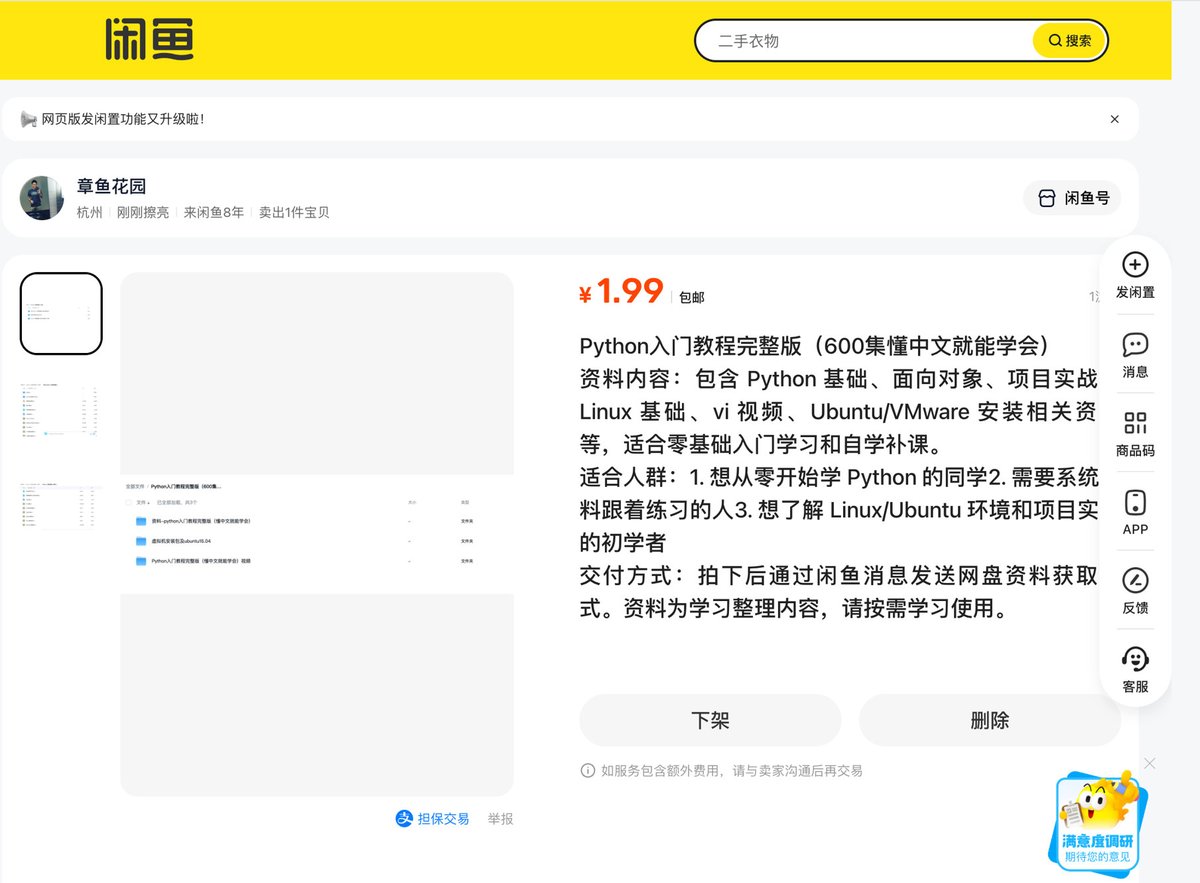This screenshot has height=883, width=1200.
Task: Click the speaker icon in announcement bar
Action: pyautogui.click(x=28, y=119)
